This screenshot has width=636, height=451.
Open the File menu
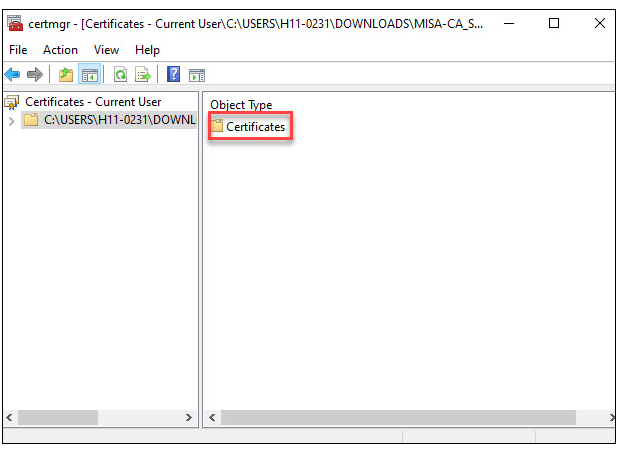pyautogui.click(x=18, y=50)
